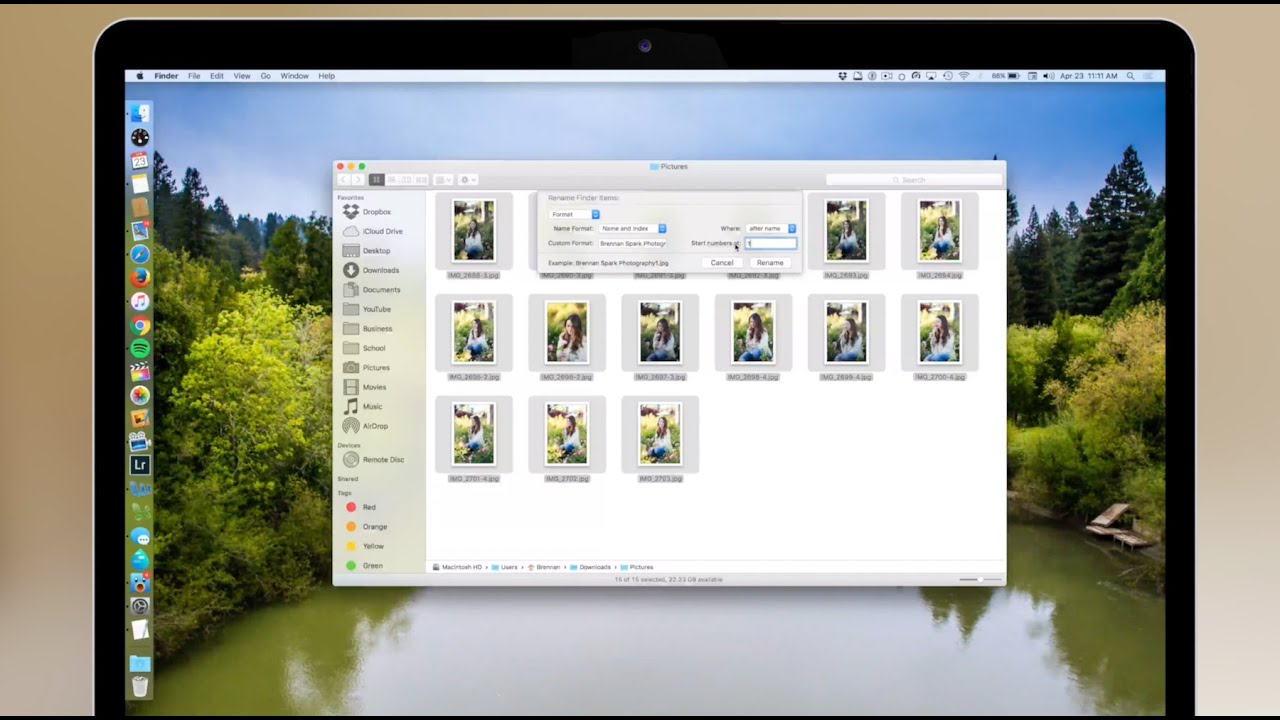Image resolution: width=1280 pixels, height=720 pixels.
Task: Select Remote Disc under Devices
Action: (x=374, y=460)
